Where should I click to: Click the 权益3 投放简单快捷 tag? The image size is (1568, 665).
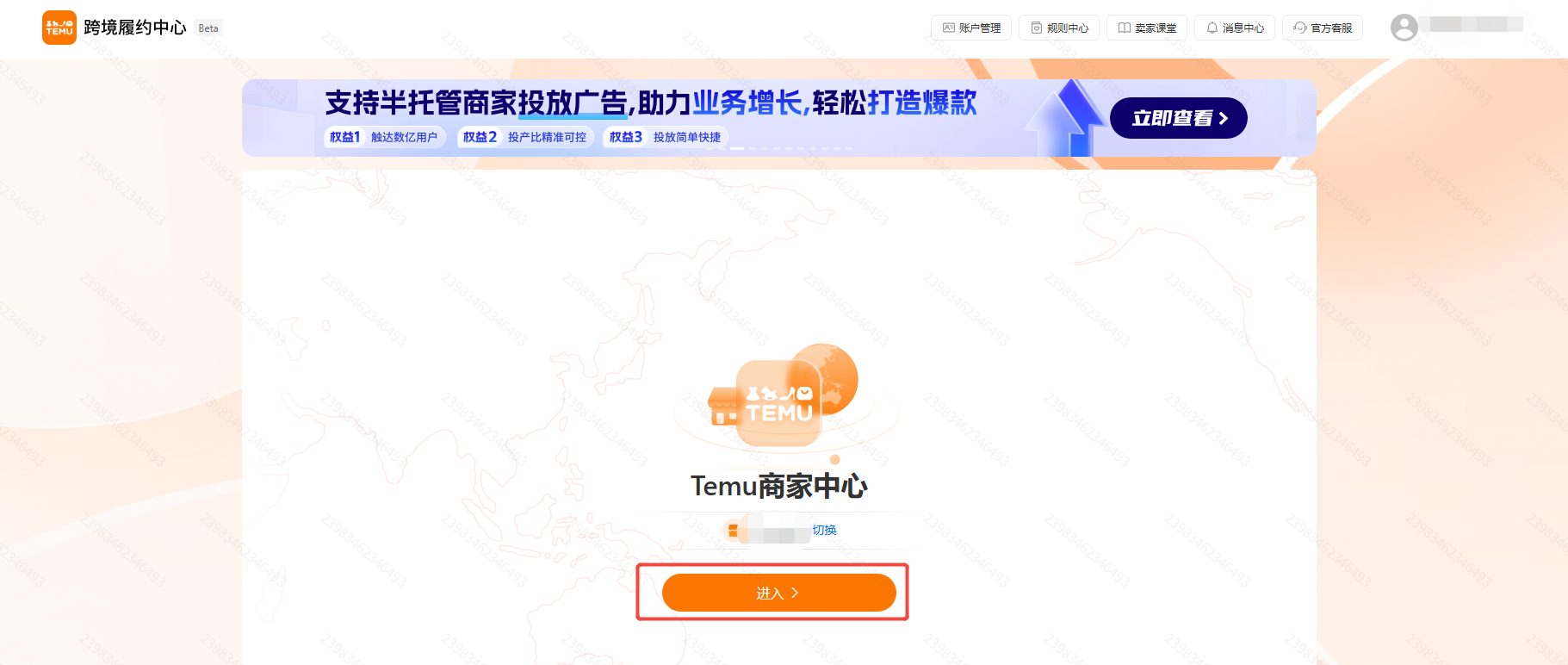(665, 137)
